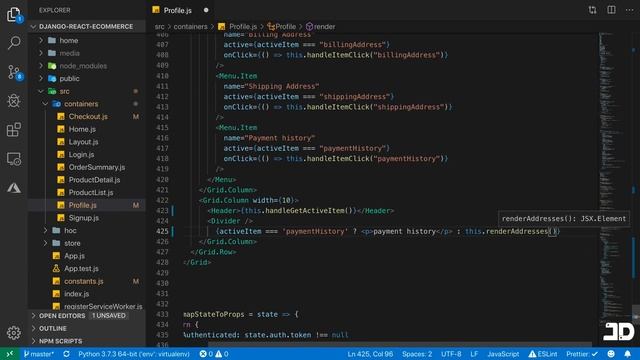Open the editor More Actions menu
This screenshot has height=360, width=640.
(629, 10)
